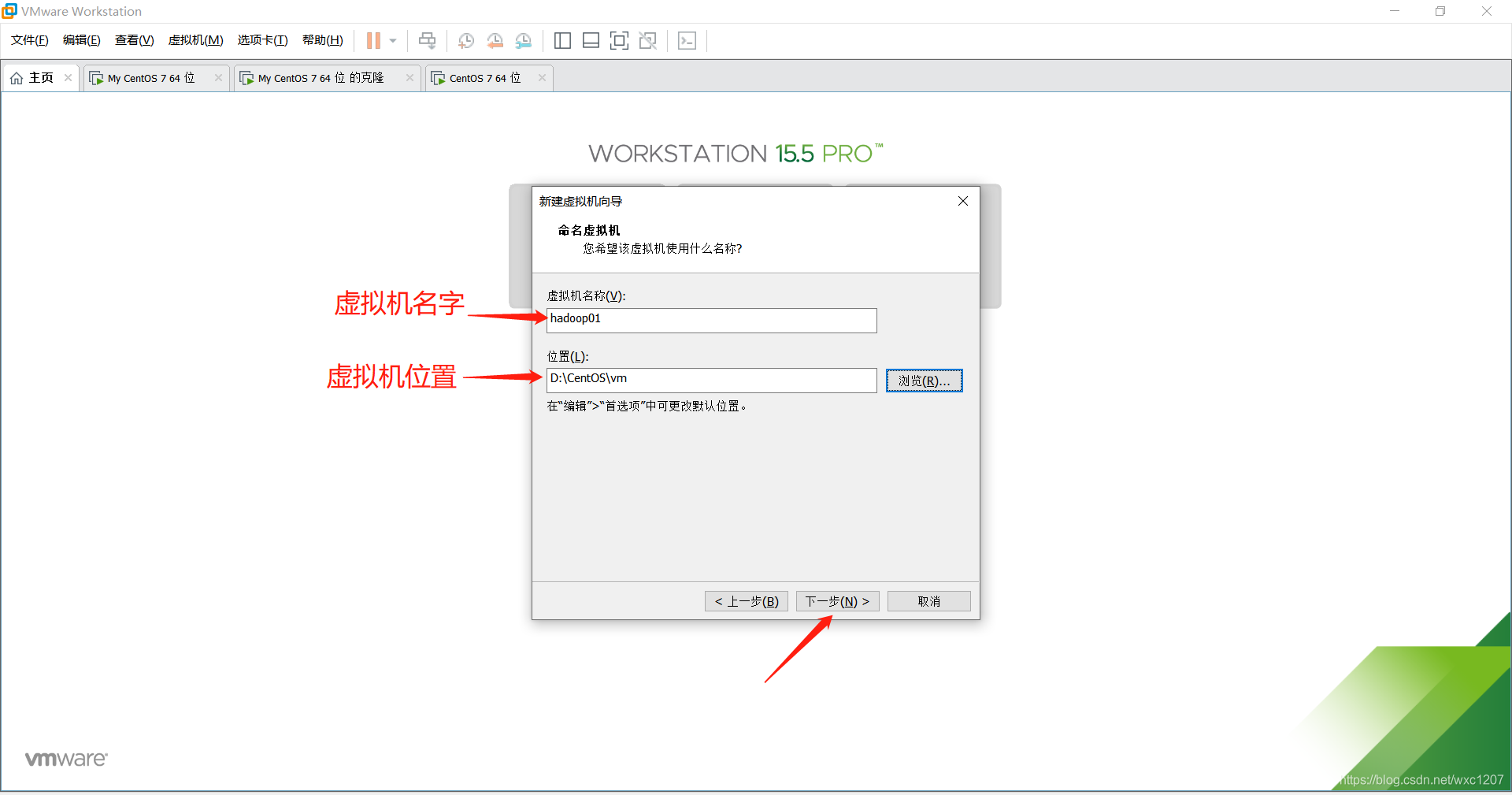Cancel the wizard with 取消 button
The image size is (1512, 795).
click(929, 601)
